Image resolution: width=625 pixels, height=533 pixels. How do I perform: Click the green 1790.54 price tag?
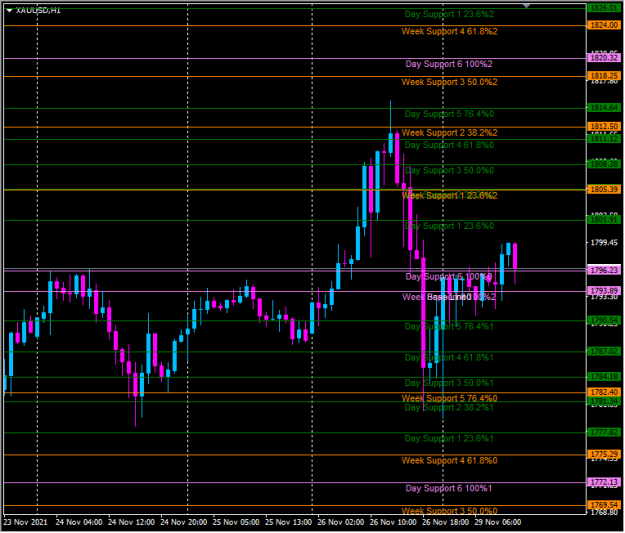604,320
